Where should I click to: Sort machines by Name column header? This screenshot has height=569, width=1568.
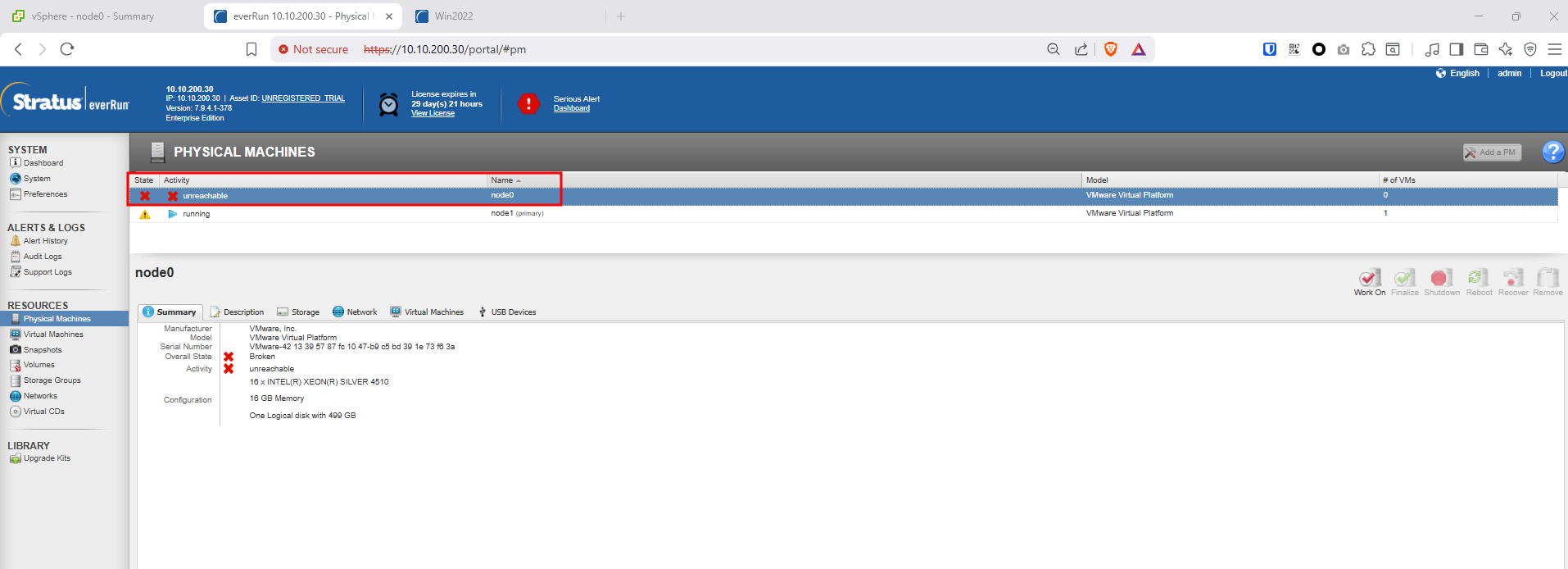coord(502,180)
